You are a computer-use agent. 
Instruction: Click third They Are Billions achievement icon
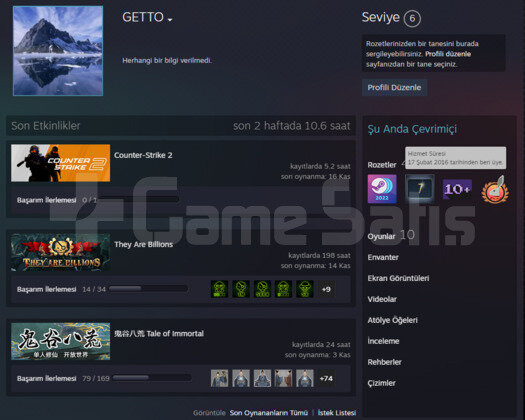click(262, 289)
